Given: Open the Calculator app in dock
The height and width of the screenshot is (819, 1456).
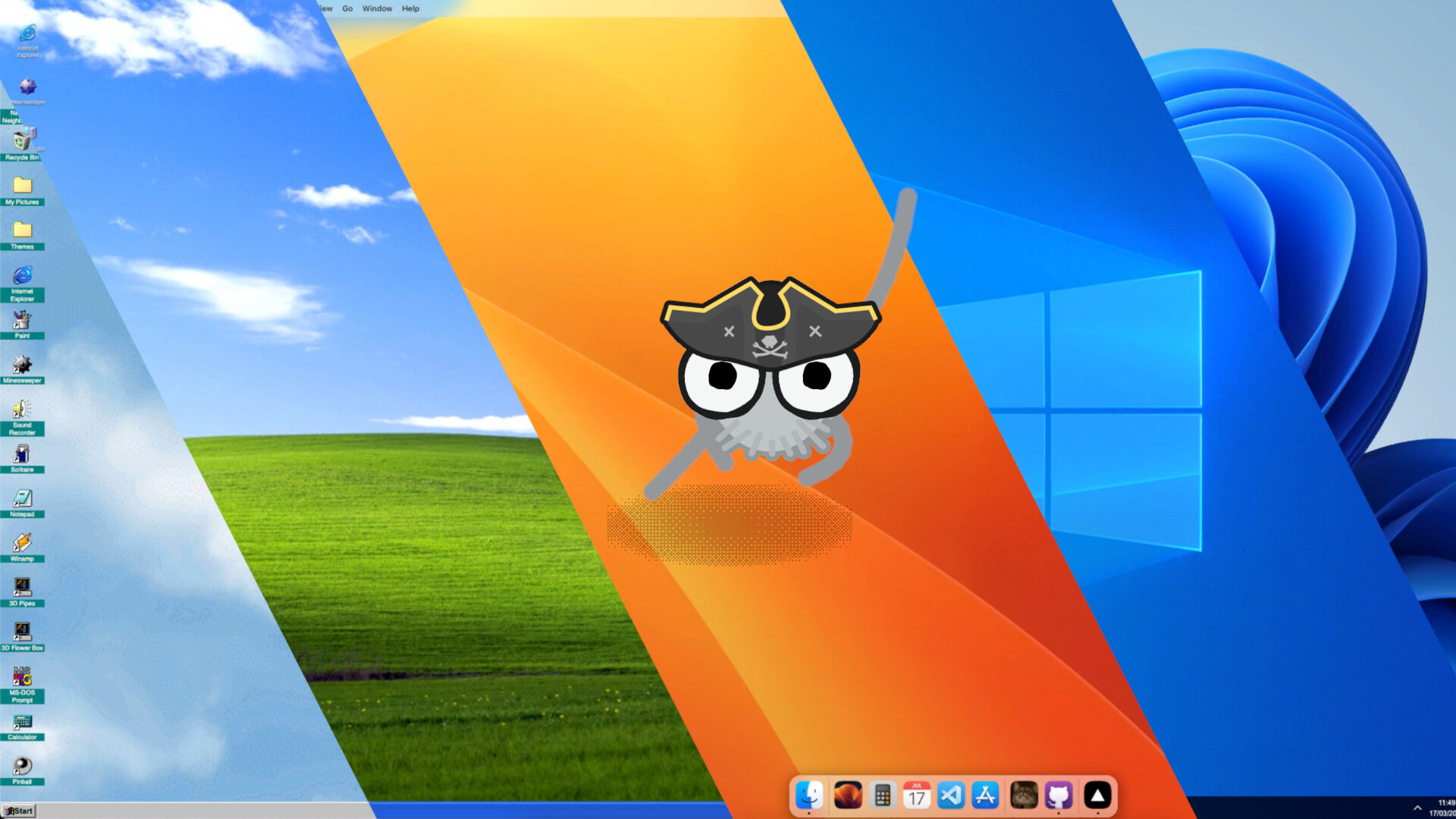Looking at the screenshot, I should (x=882, y=795).
